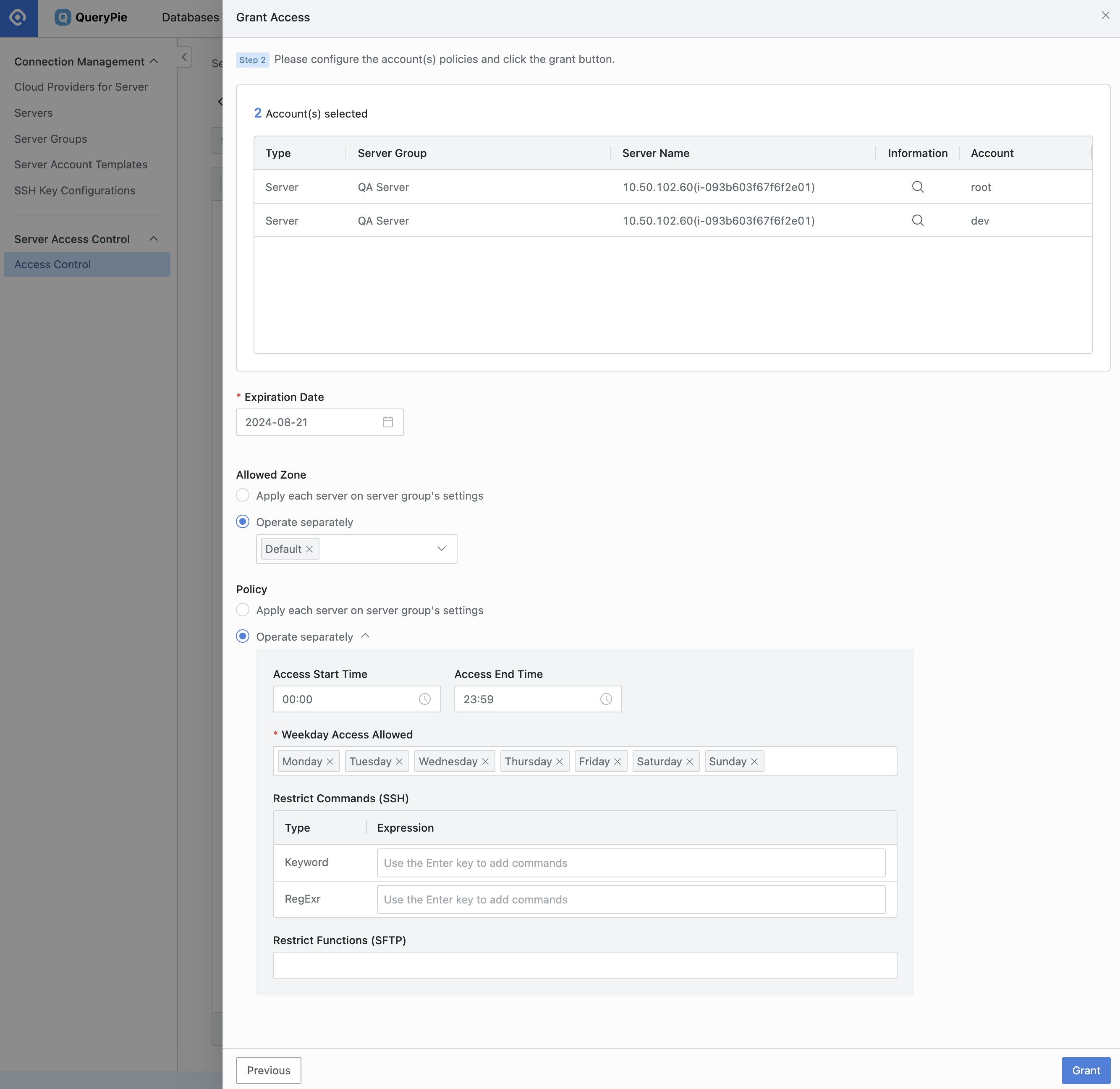Open Weekday Access Allowed selector field
The height and width of the screenshot is (1089, 1120).
tap(585, 761)
